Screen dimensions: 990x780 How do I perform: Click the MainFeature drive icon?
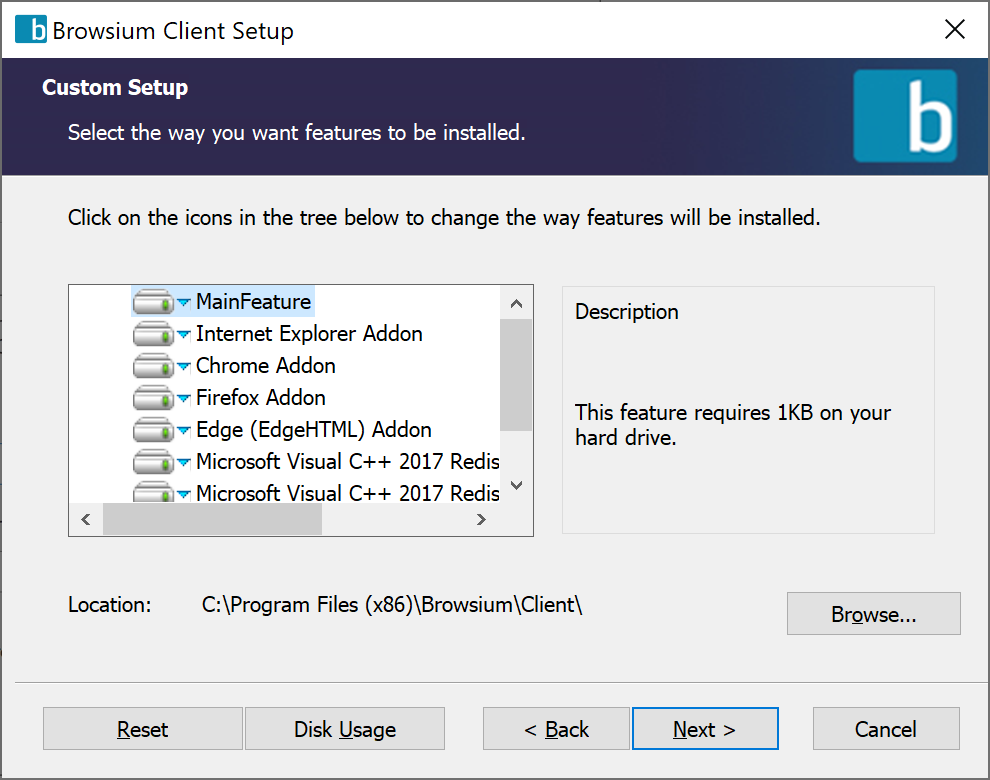159,302
